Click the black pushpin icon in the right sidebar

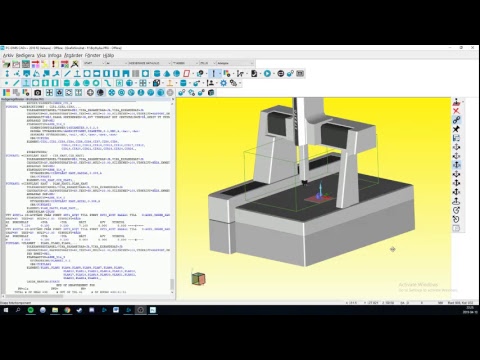(456, 129)
